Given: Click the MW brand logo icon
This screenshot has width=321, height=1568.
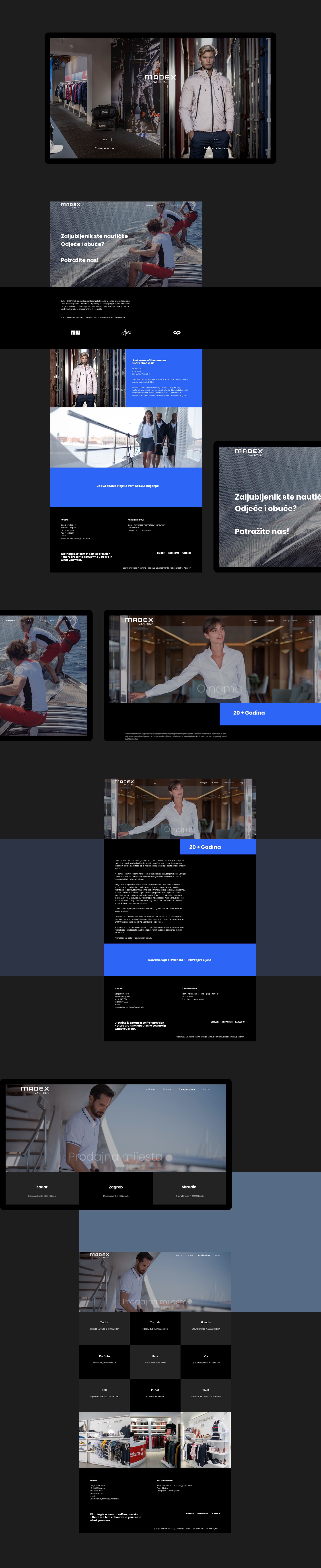Looking at the screenshot, I should 76,332.
